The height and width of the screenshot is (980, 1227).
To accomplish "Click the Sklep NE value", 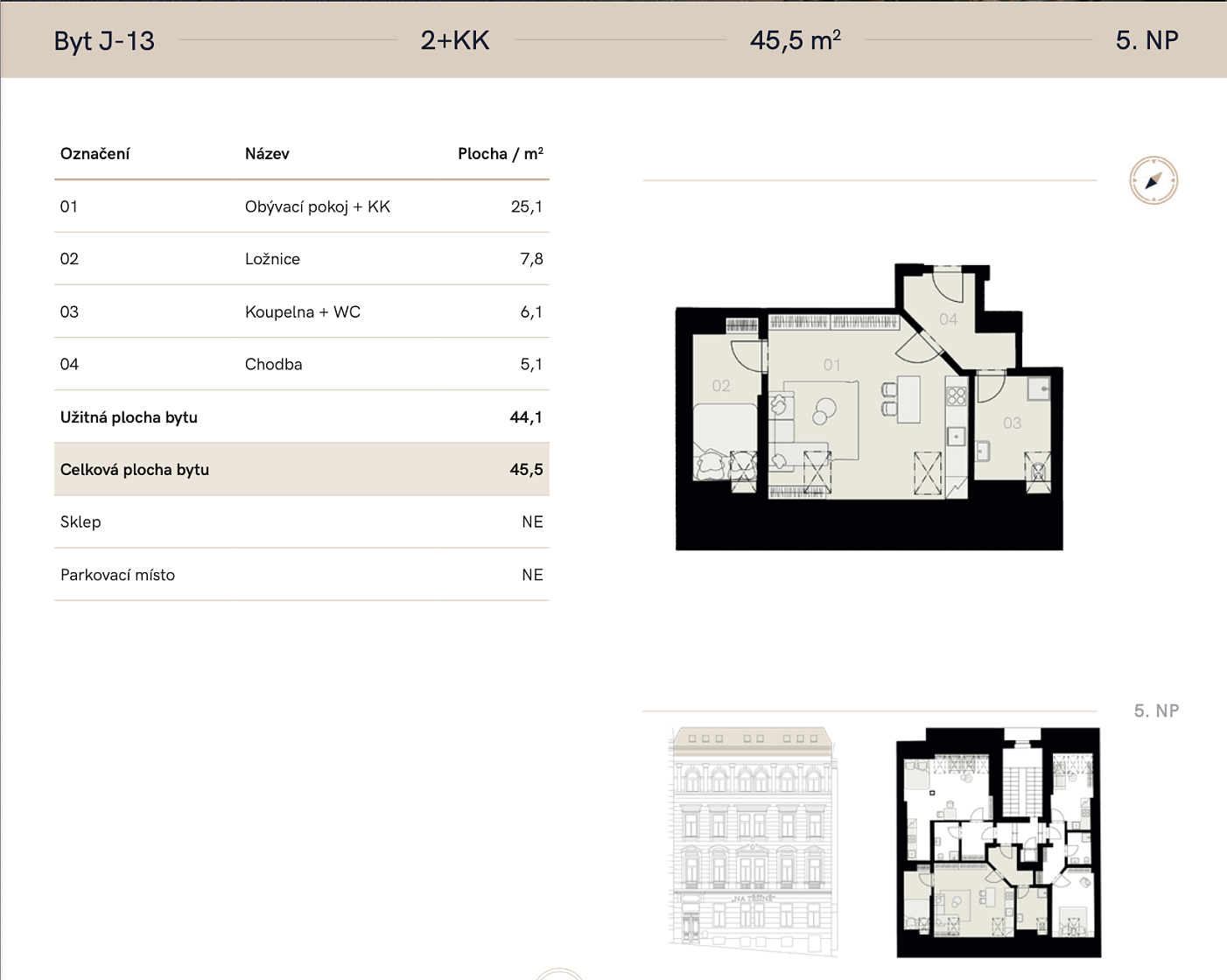I will 532,522.
